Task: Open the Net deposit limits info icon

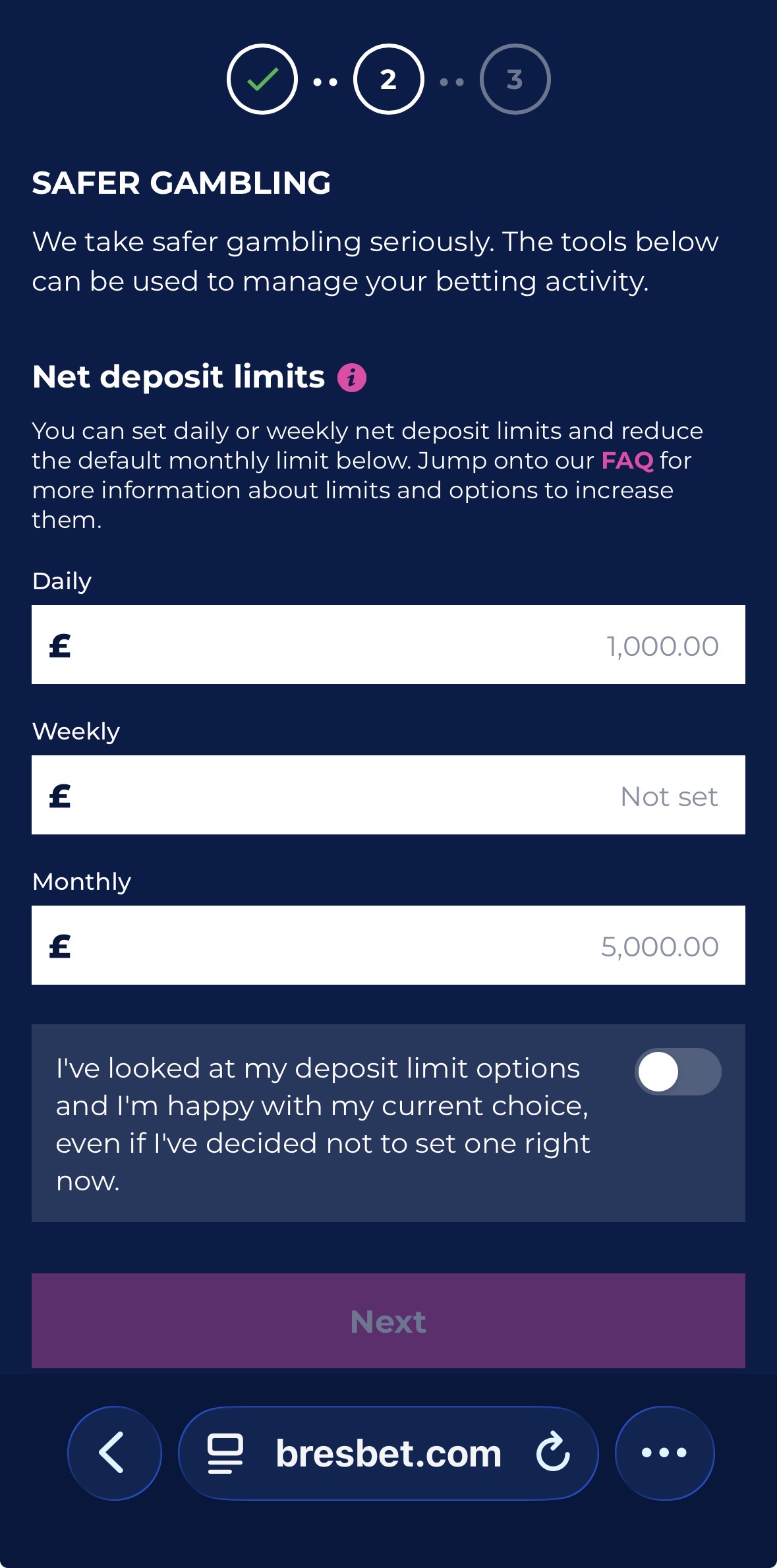Action: (x=352, y=378)
